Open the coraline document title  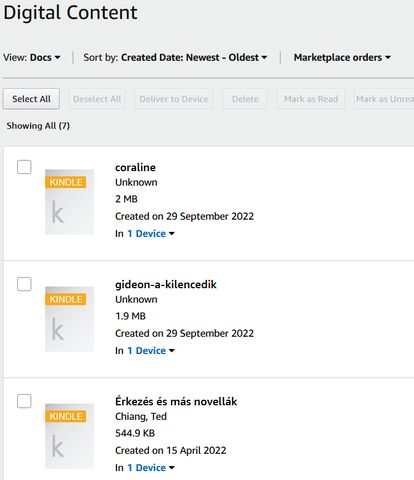click(135, 167)
